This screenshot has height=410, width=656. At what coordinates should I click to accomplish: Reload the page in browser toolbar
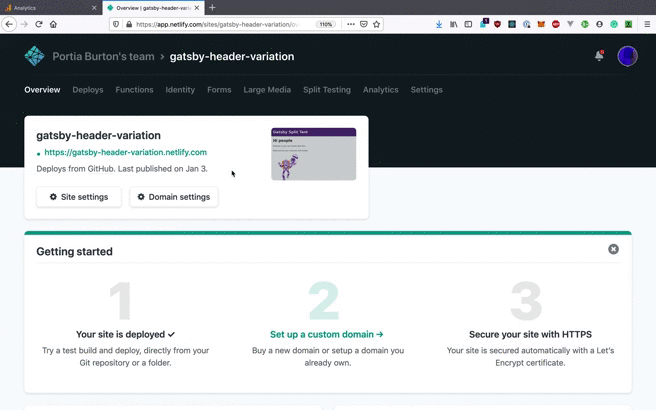pos(39,24)
